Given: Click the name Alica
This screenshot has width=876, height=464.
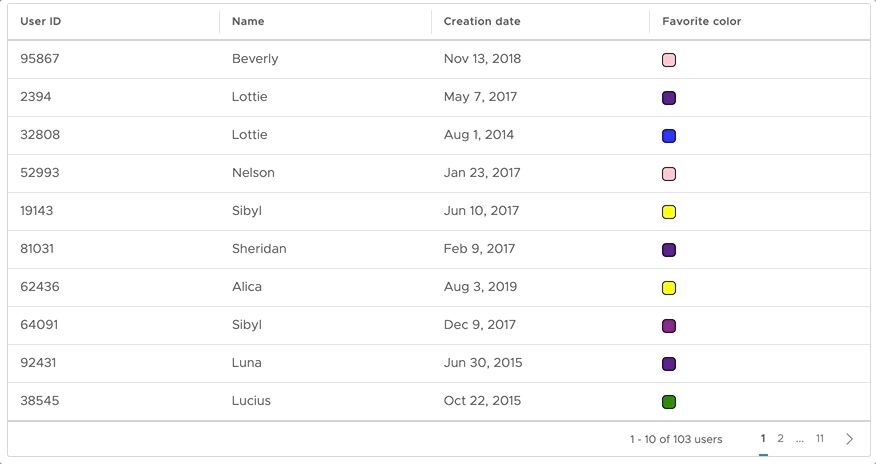Looking at the screenshot, I should 247,287.
